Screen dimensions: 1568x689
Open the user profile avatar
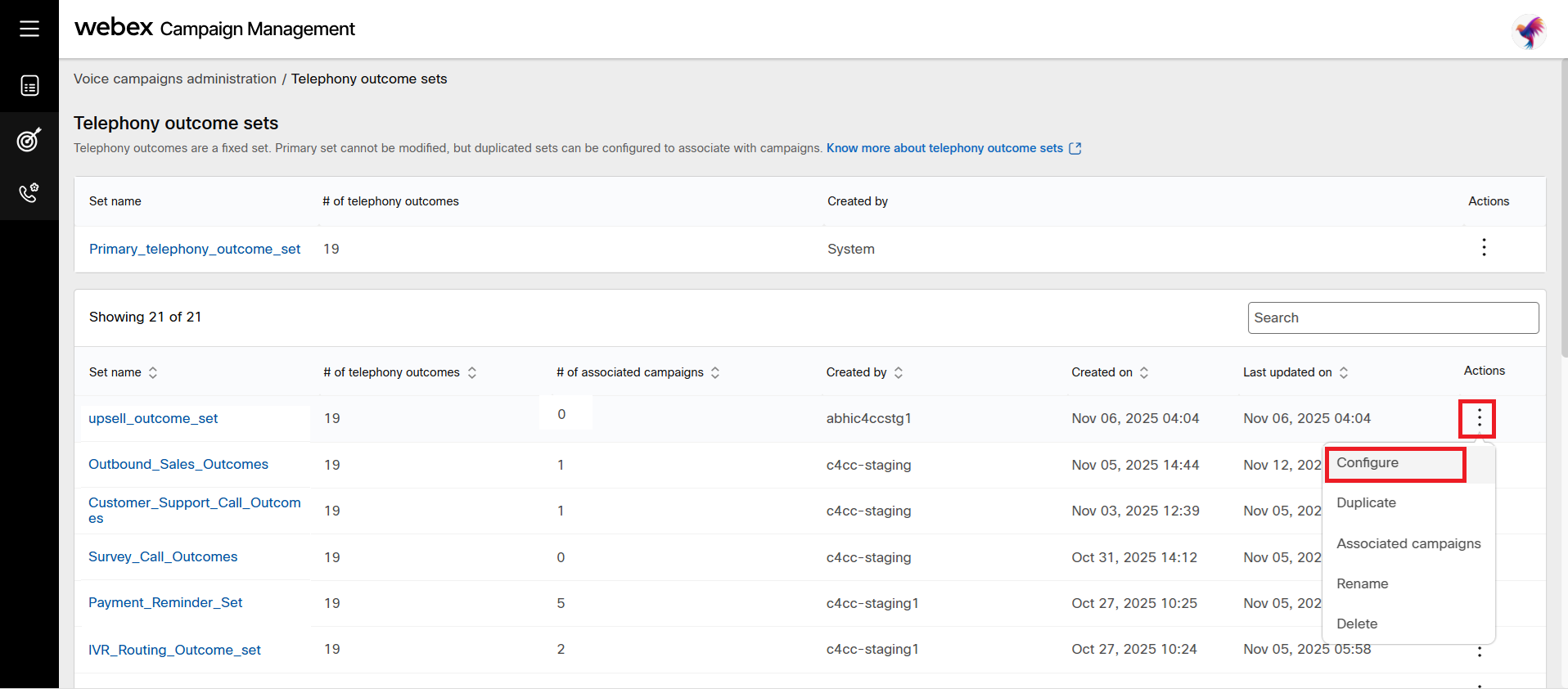pyautogui.click(x=1529, y=32)
